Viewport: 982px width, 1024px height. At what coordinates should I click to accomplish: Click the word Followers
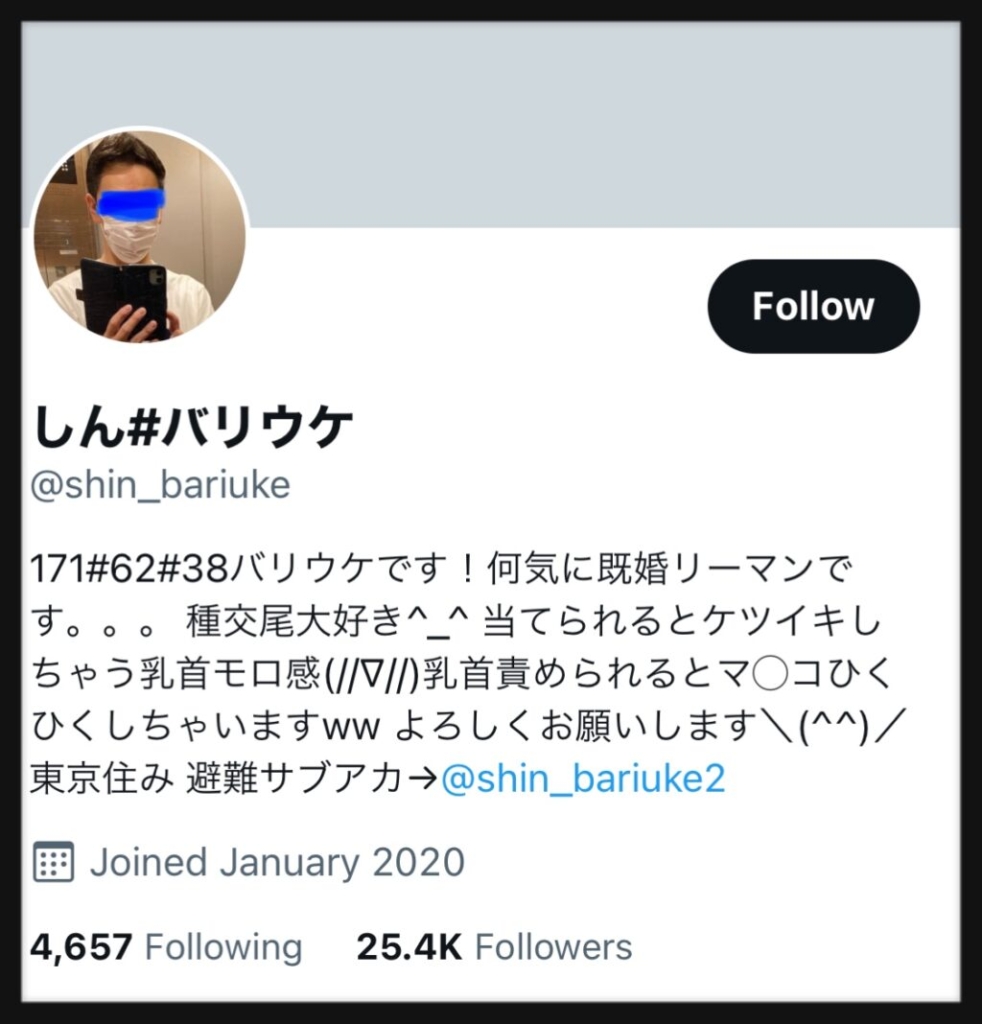(x=554, y=947)
